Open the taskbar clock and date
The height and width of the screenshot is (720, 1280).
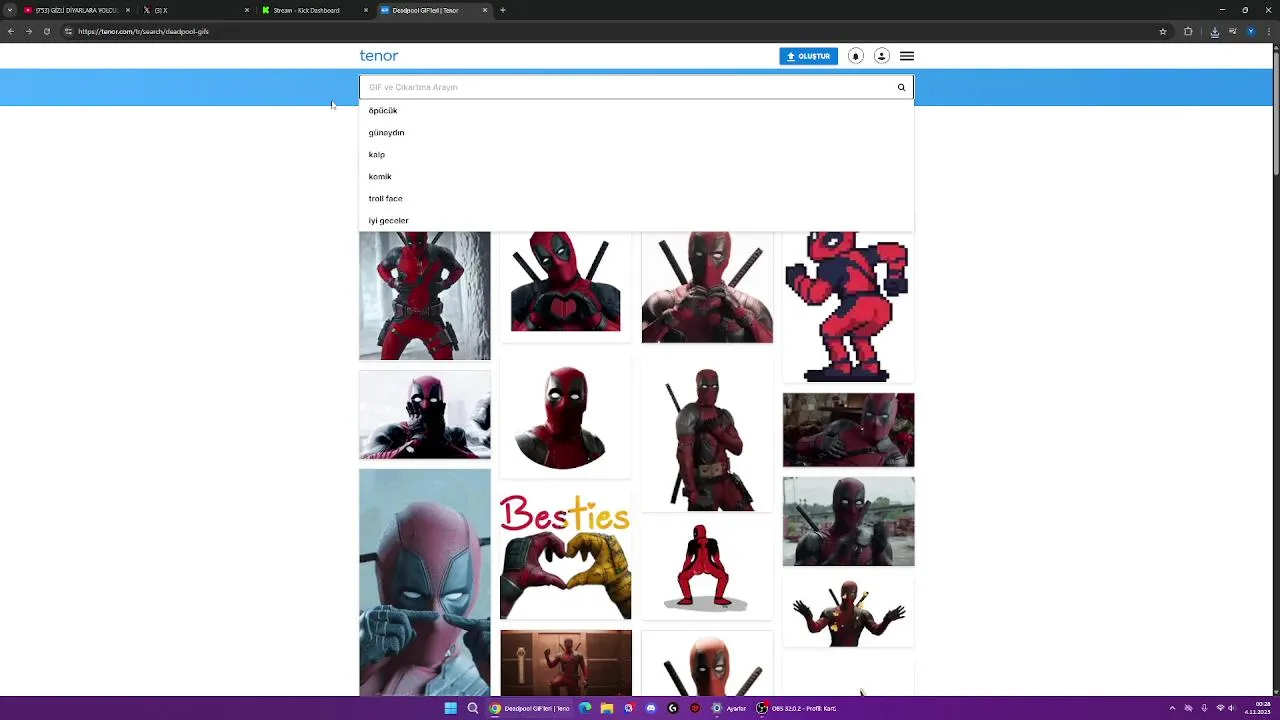(x=1258, y=708)
